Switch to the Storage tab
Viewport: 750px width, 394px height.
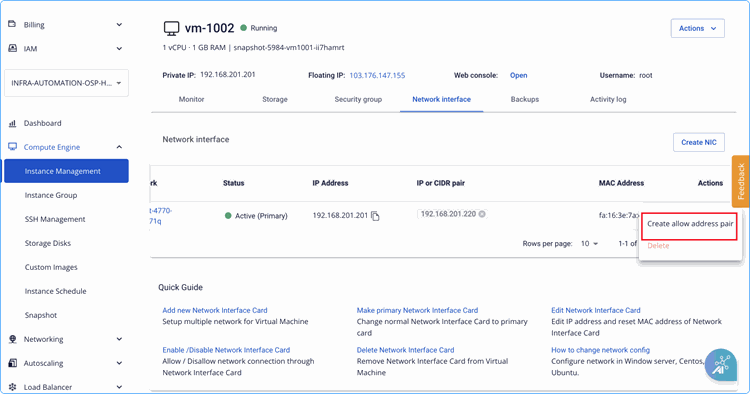point(275,99)
